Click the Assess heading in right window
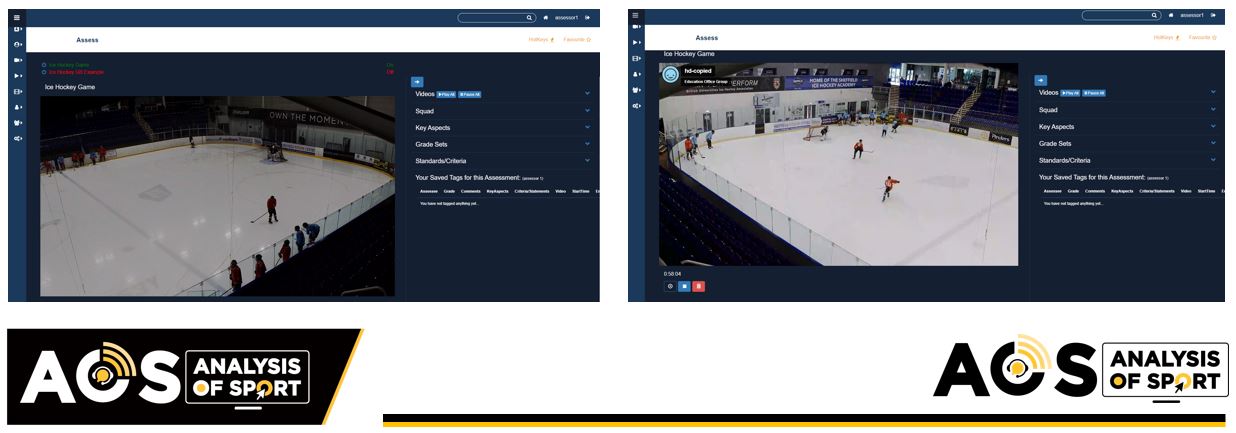This screenshot has height=433, width=1236. tap(707, 38)
